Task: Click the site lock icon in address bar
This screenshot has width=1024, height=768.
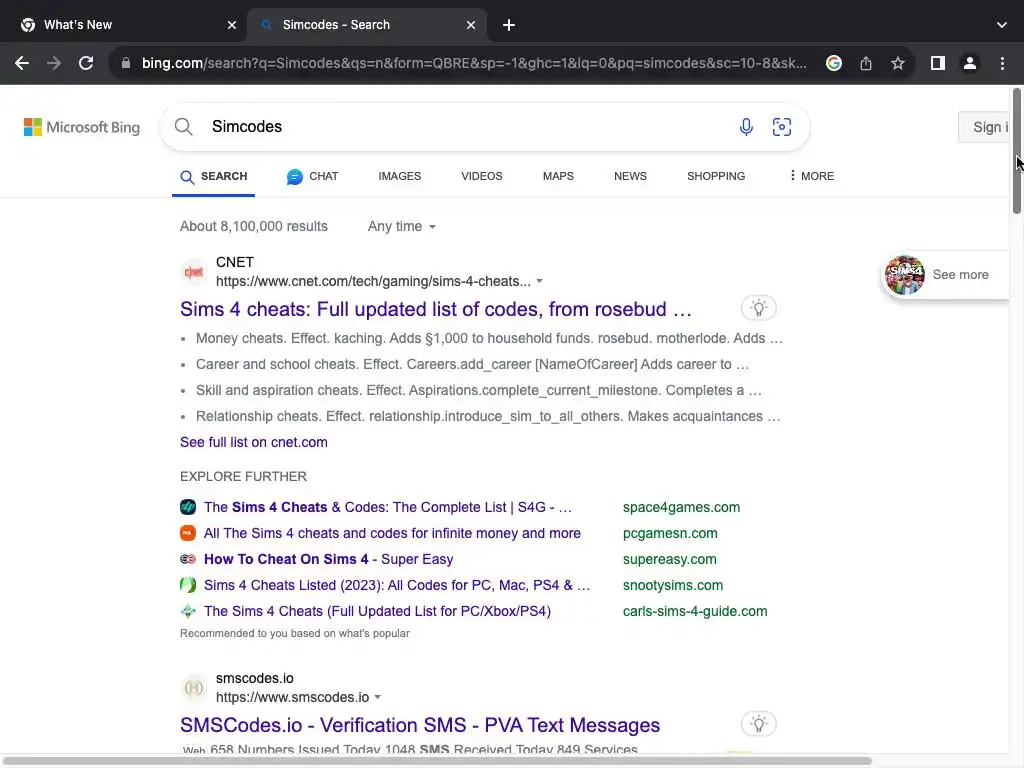Action: pyautogui.click(x=126, y=63)
